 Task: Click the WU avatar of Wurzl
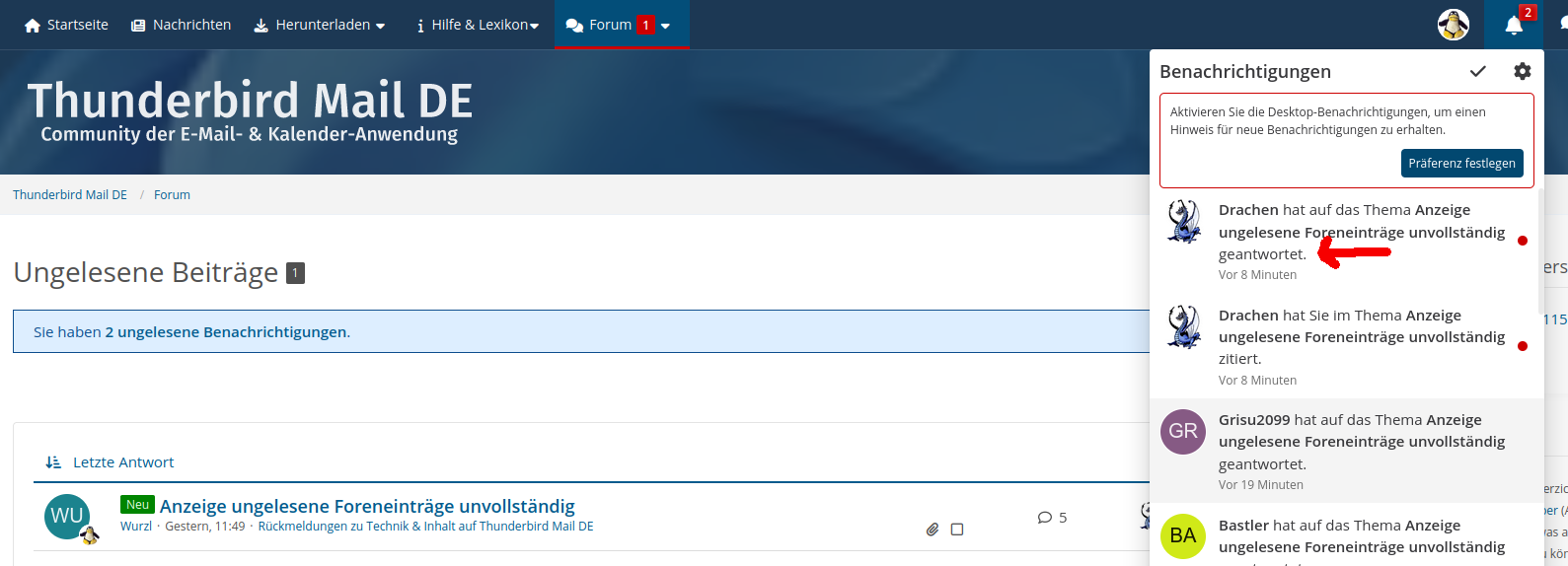67,517
